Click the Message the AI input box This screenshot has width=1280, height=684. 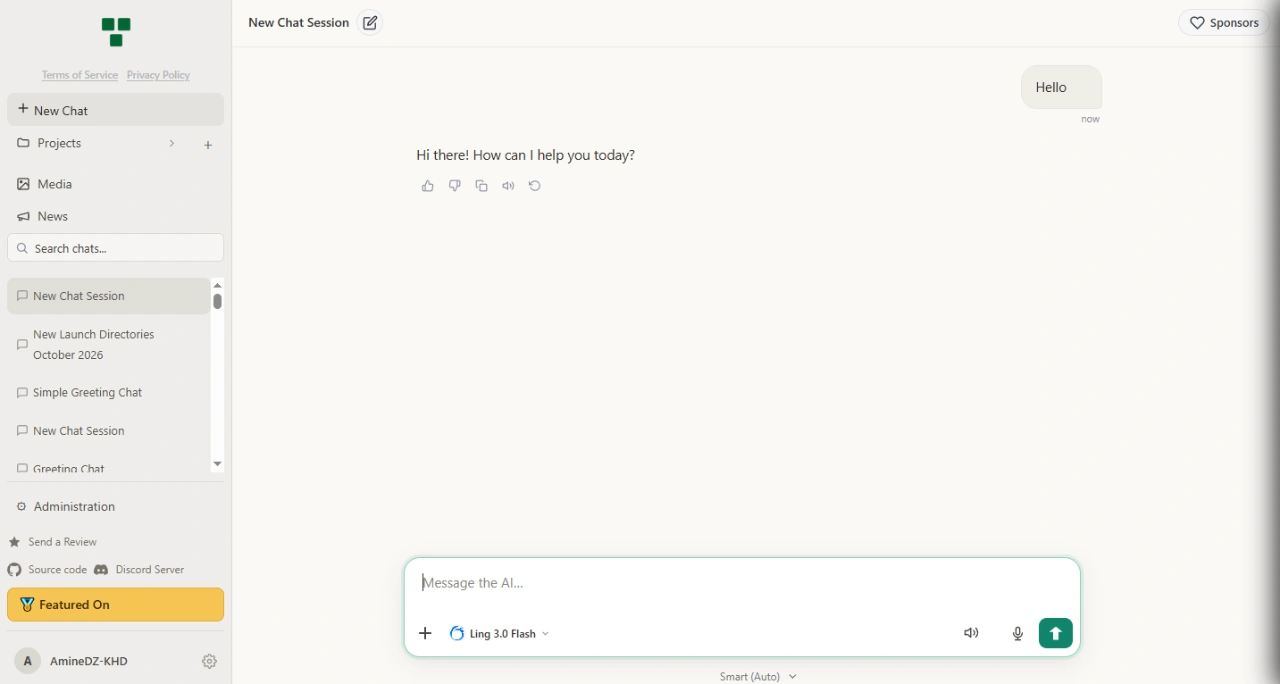coord(742,583)
